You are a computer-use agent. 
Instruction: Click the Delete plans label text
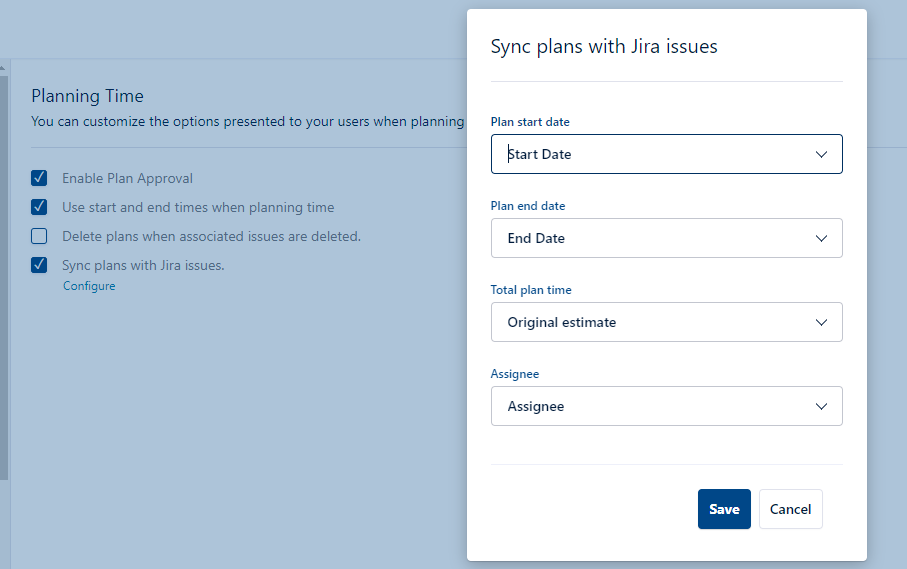[211, 236]
